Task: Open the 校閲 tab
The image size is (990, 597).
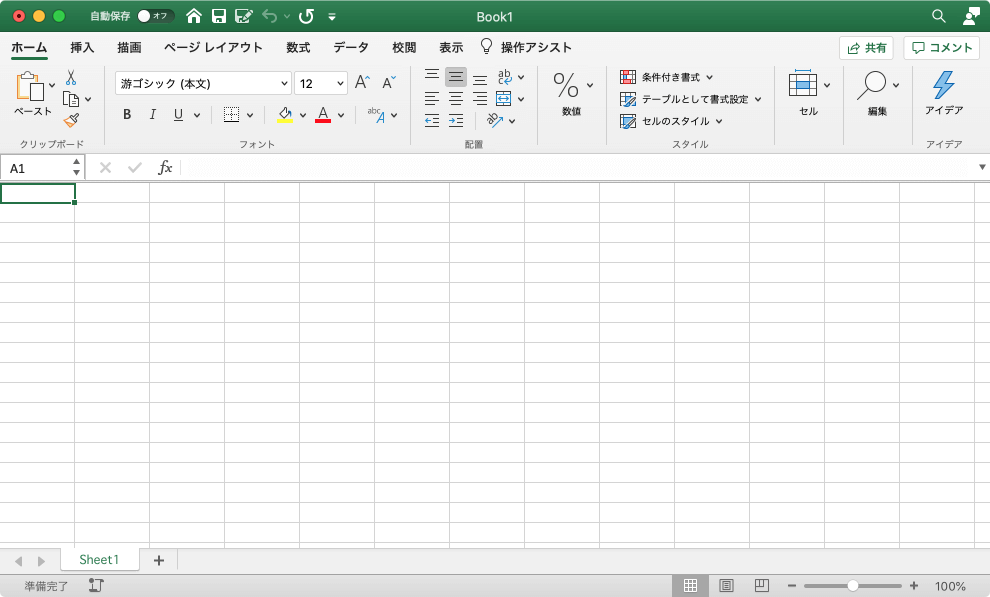Action: [404, 47]
